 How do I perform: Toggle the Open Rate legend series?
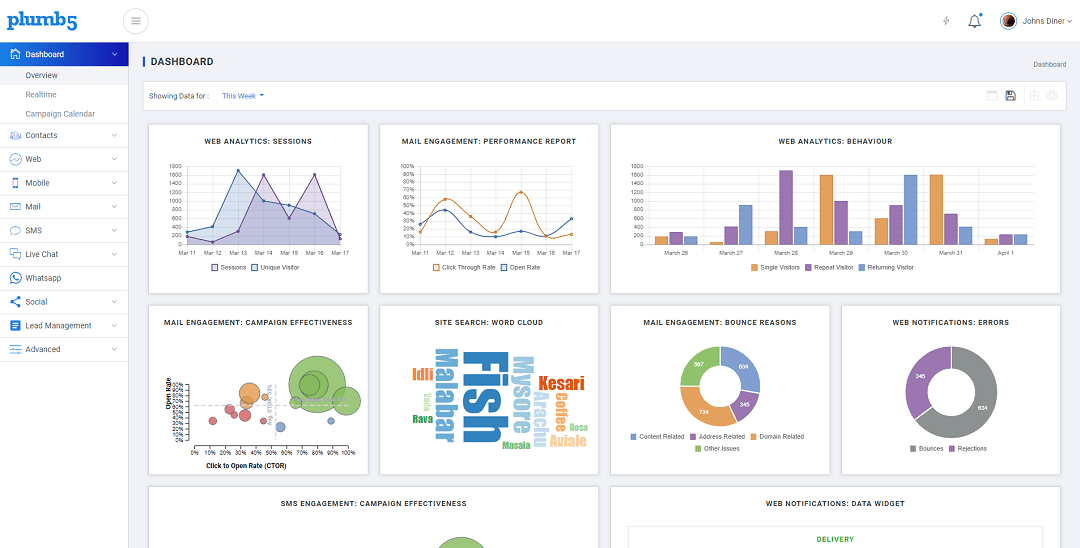[x=524, y=267]
